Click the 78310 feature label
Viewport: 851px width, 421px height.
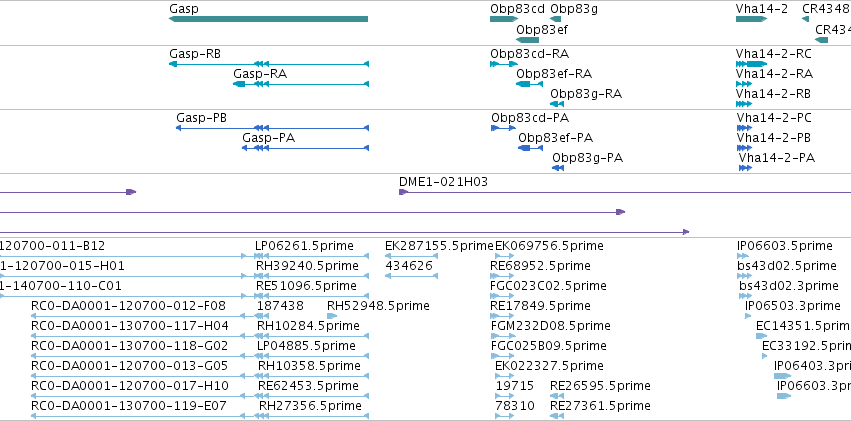click(x=515, y=406)
